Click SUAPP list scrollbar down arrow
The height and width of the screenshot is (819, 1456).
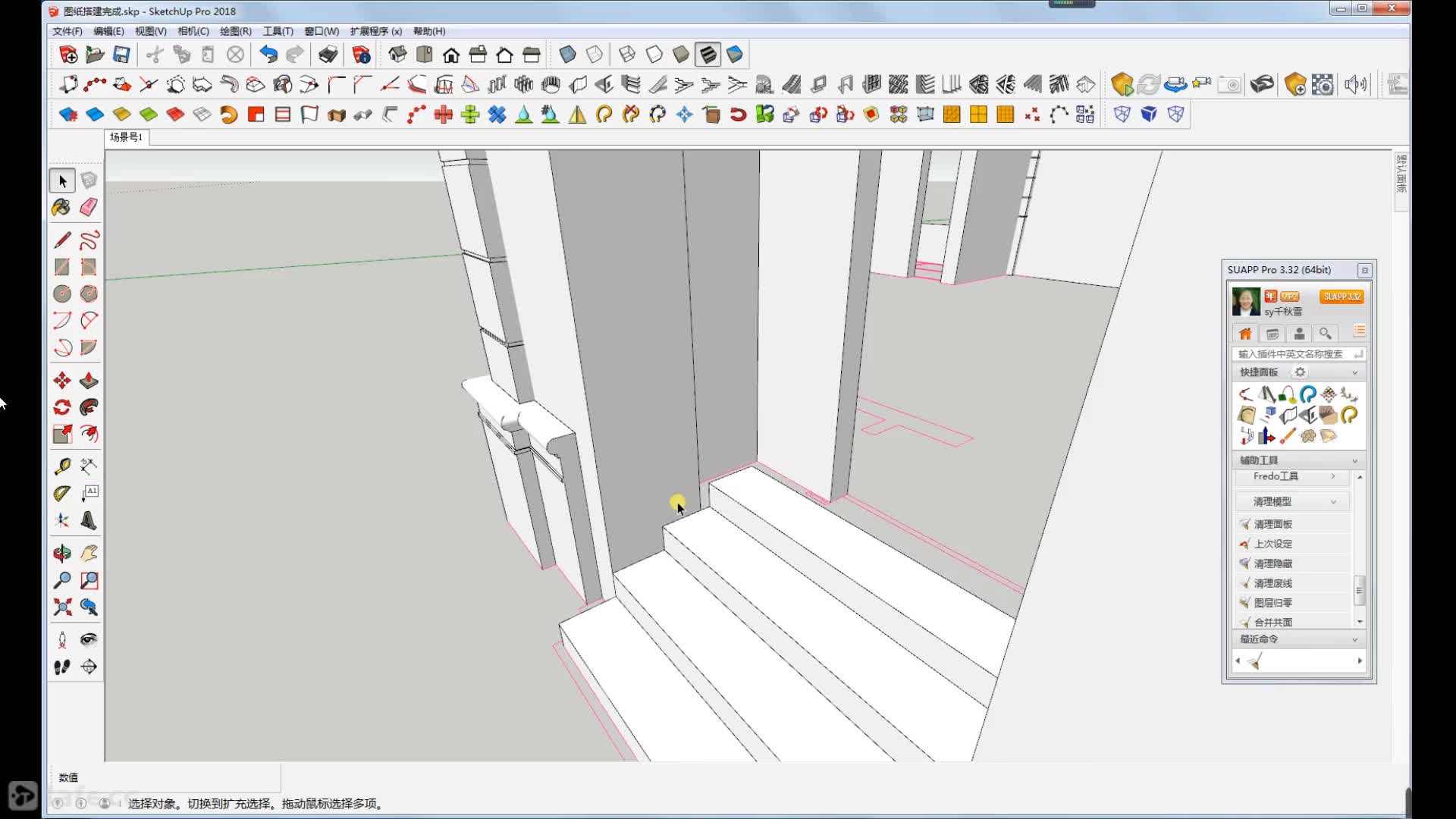1360,621
